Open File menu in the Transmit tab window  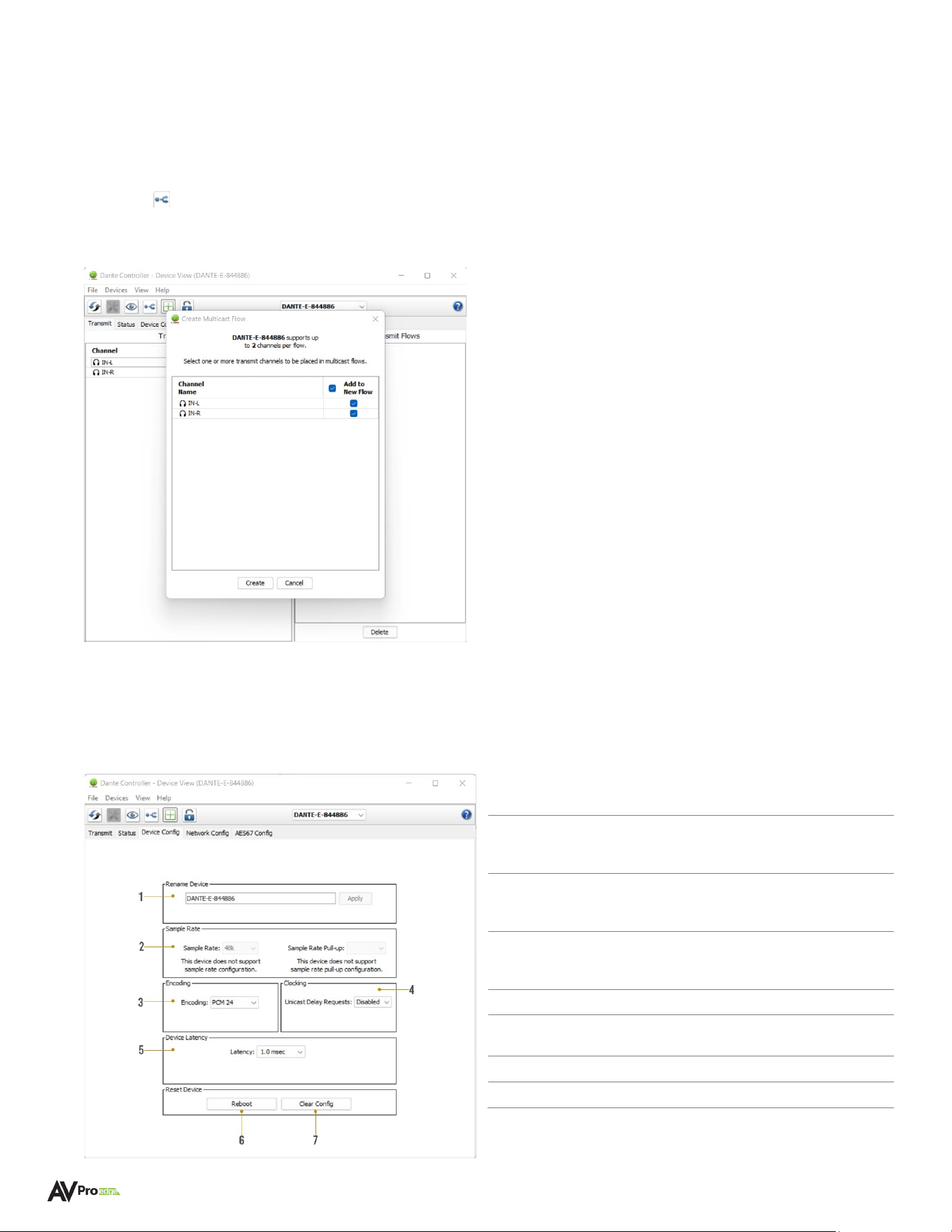[x=92, y=290]
